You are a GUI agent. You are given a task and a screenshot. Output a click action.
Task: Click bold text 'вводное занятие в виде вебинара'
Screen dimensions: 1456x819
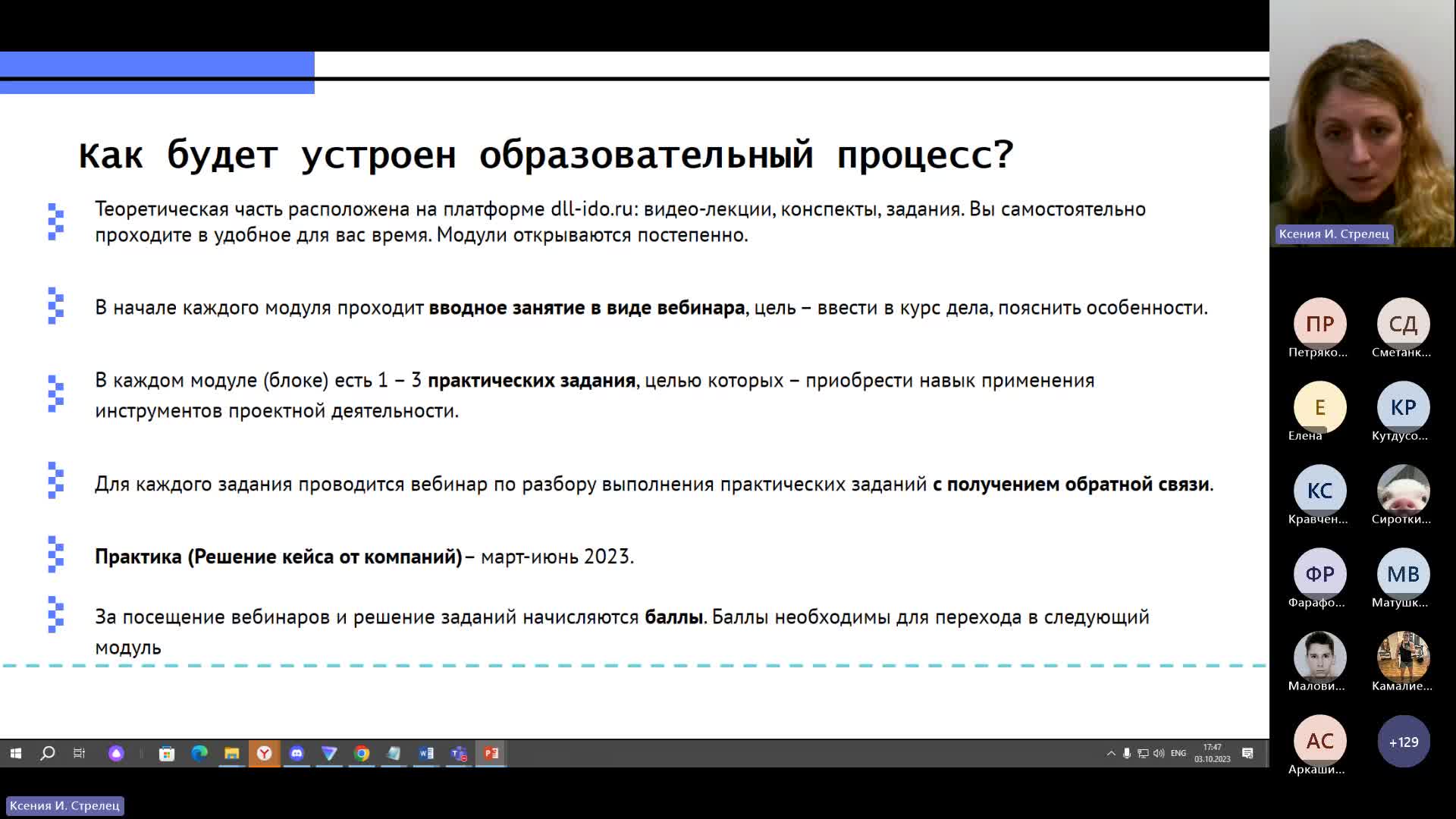coord(587,307)
